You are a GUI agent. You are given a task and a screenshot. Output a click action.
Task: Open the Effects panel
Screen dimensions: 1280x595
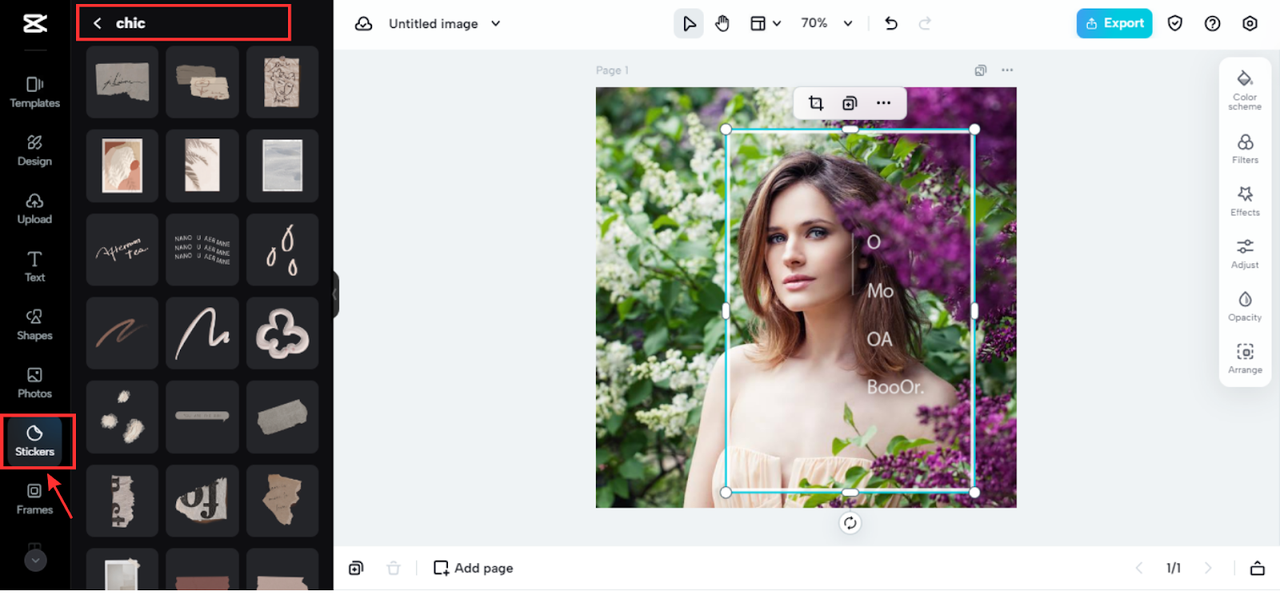click(x=1245, y=200)
